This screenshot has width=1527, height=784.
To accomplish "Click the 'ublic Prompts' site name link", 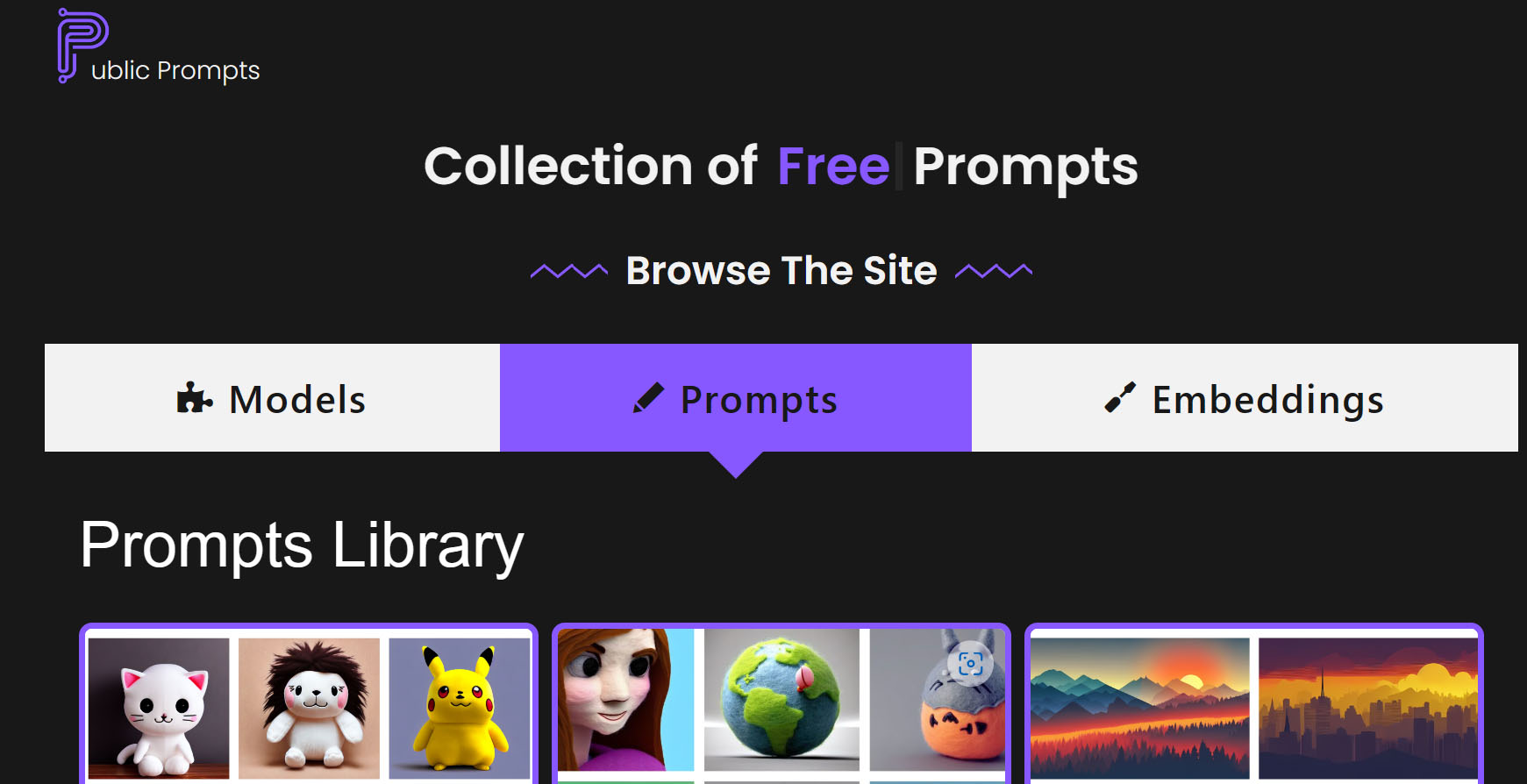I will [175, 70].
